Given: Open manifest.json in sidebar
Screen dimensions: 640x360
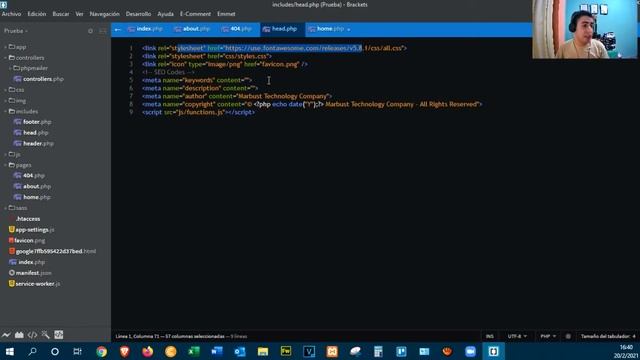Looking at the screenshot, I should [x=30, y=273].
